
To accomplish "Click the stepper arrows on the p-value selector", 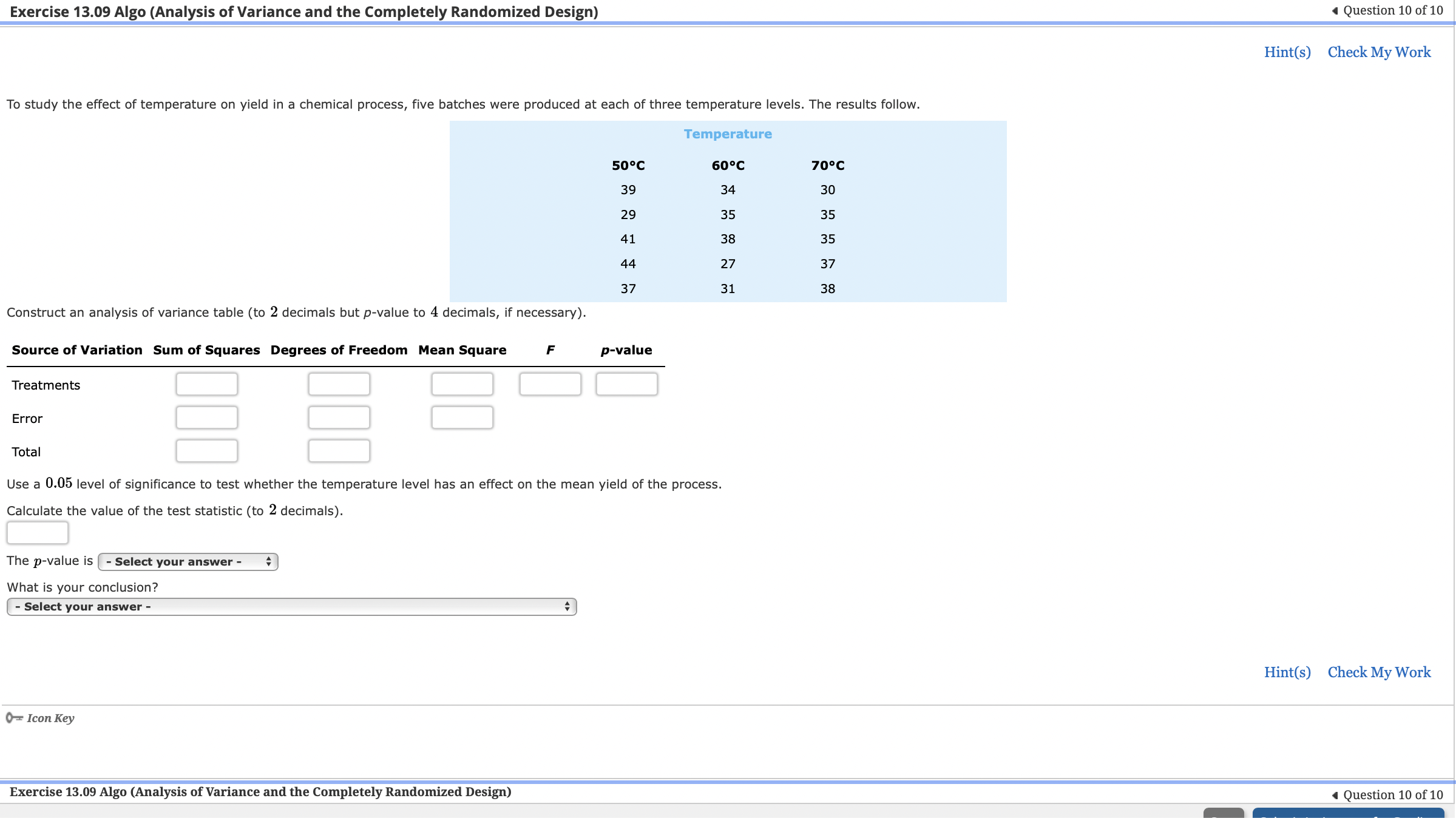I will [x=269, y=561].
